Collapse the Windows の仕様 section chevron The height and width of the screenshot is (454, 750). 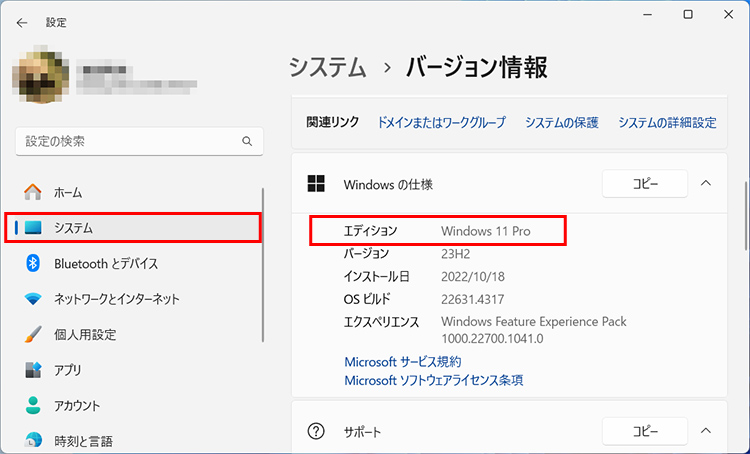tap(705, 184)
